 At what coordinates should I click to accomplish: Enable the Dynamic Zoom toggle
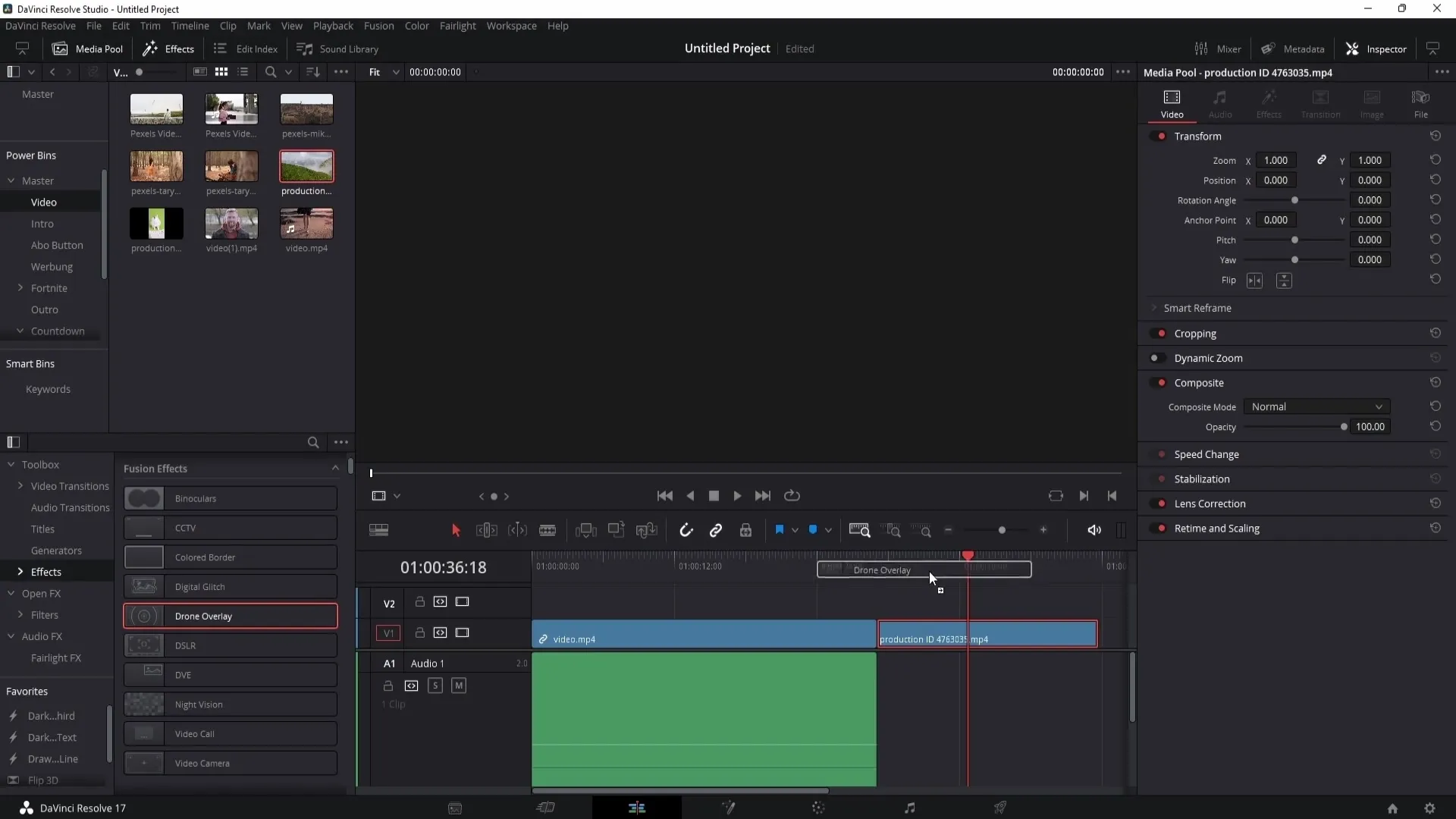(1159, 359)
